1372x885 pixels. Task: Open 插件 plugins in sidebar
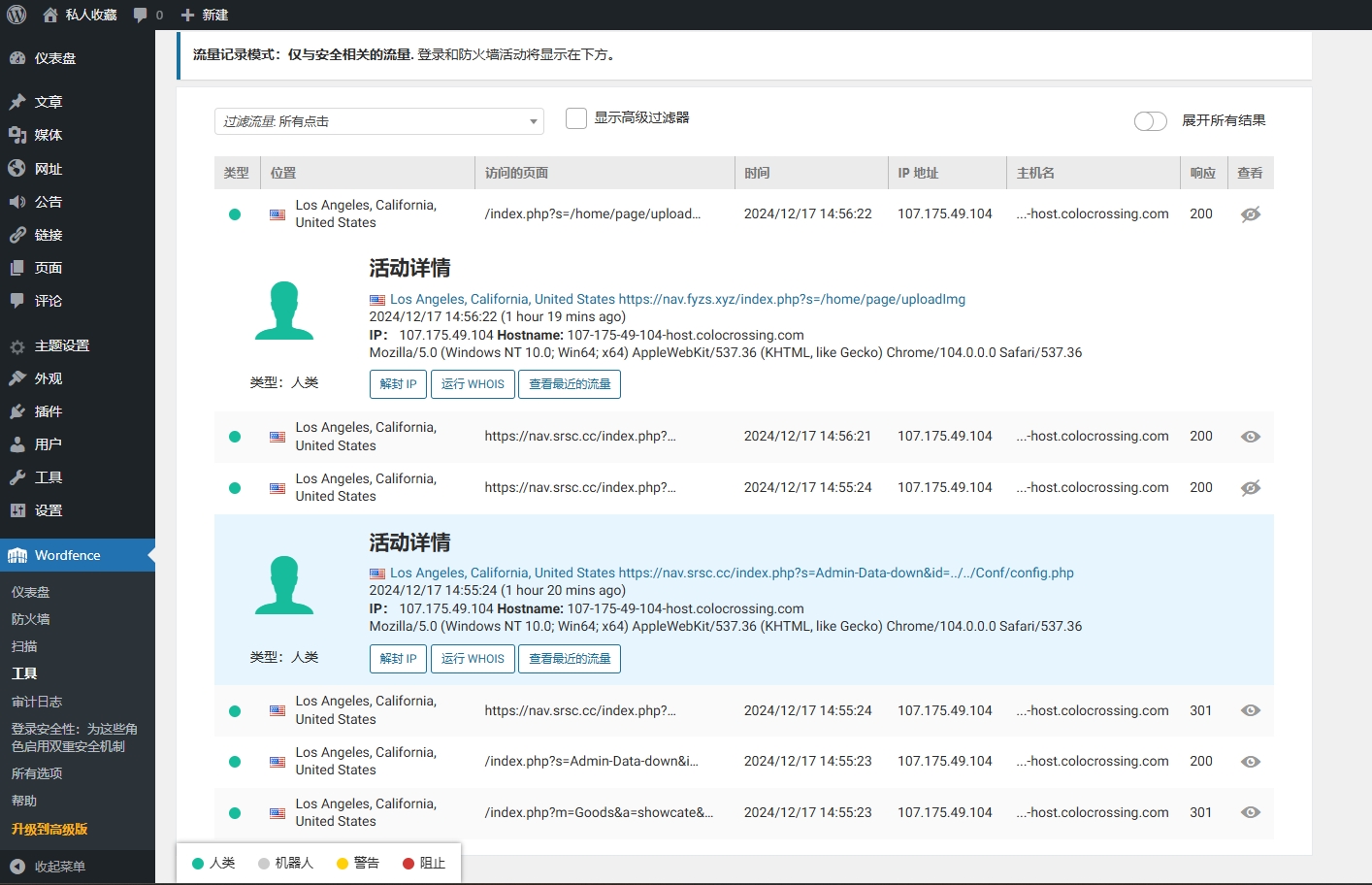pos(48,411)
